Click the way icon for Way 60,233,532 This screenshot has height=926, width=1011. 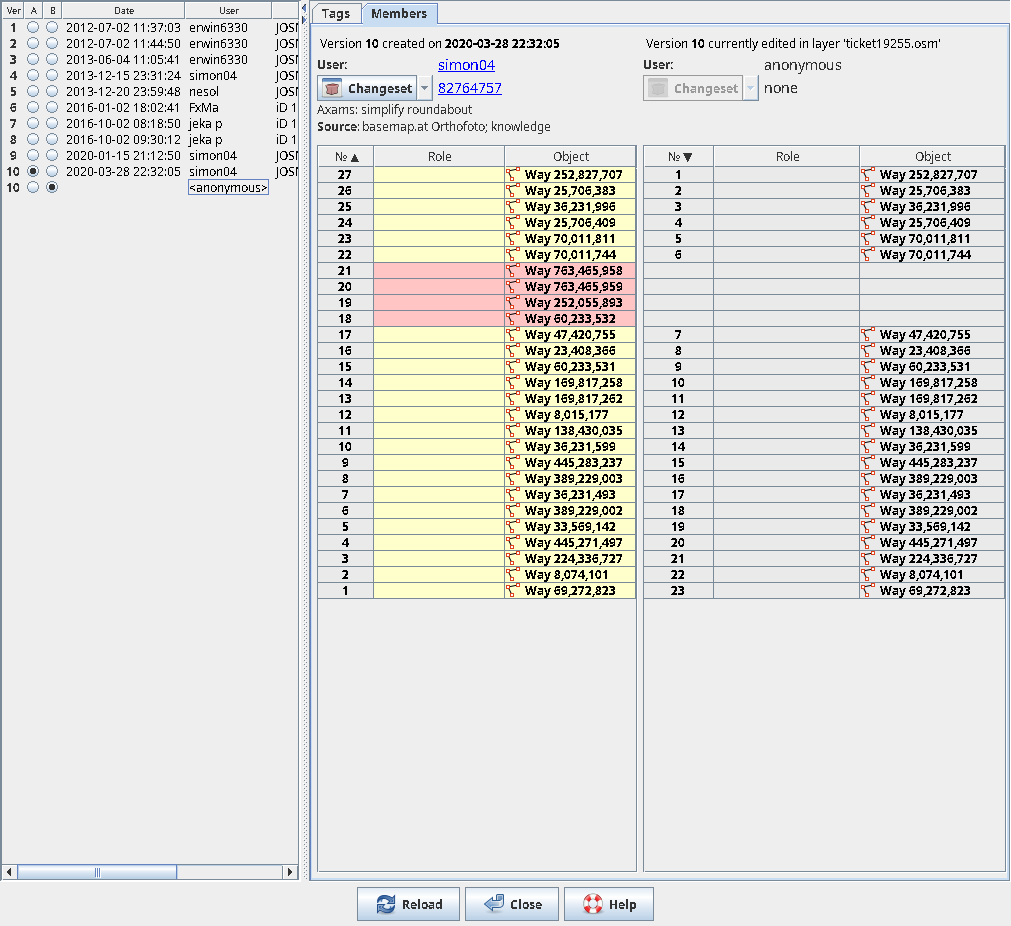(513, 319)
